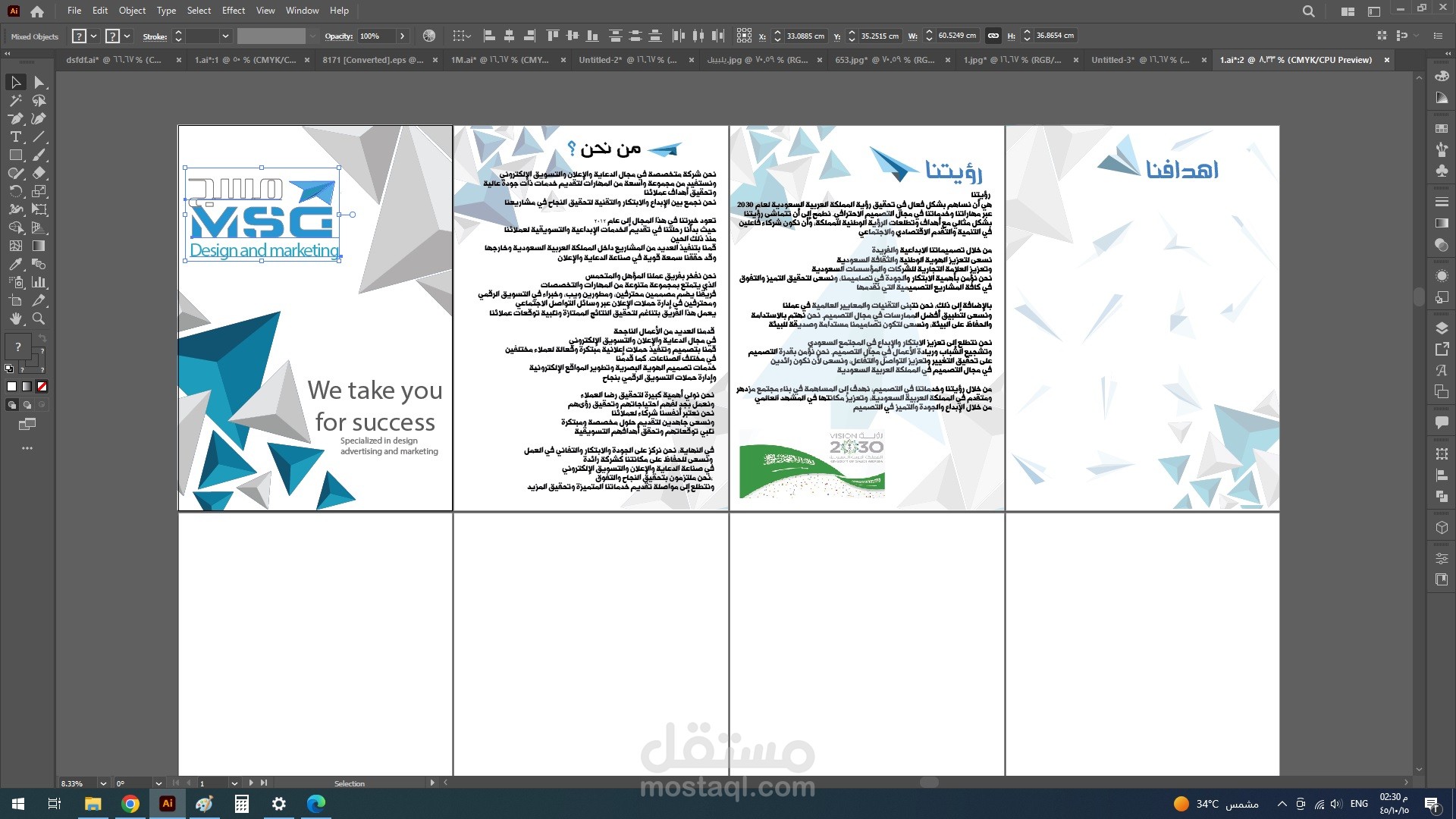This screenshot has width=1456, height=819.
Task: Open the Effect menu
Action: click(233, 11)
